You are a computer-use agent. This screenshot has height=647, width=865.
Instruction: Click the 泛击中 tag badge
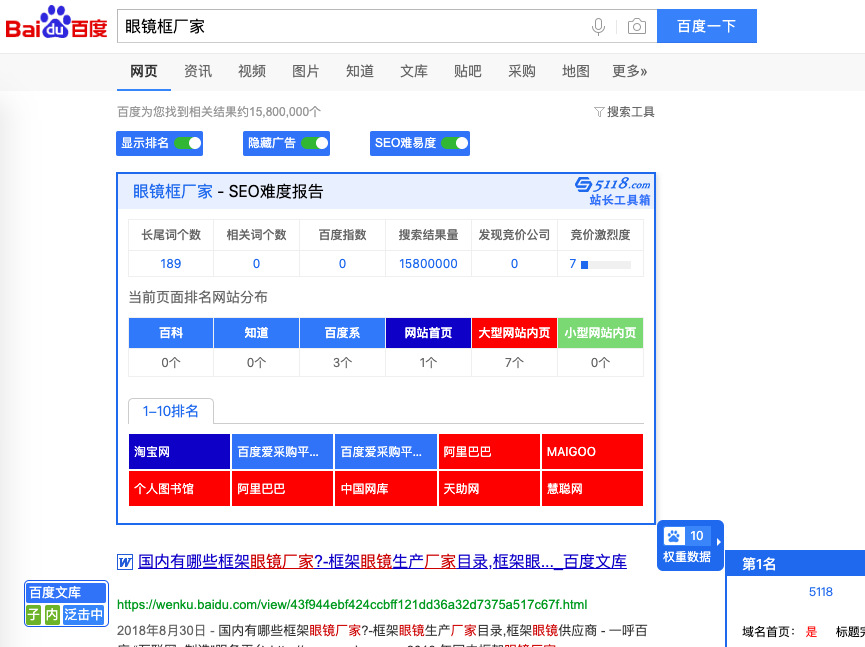click(x=84, y=615)
